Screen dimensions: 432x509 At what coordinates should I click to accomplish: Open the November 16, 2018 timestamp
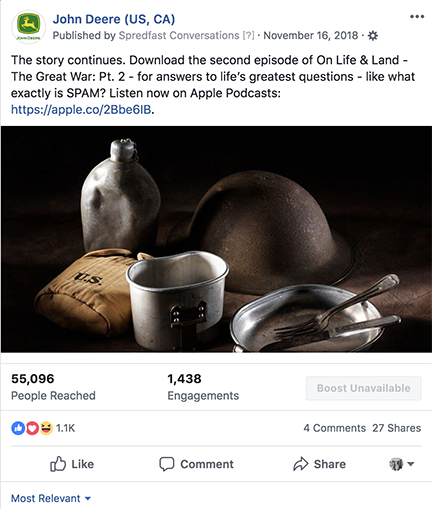tap(311, 35)
